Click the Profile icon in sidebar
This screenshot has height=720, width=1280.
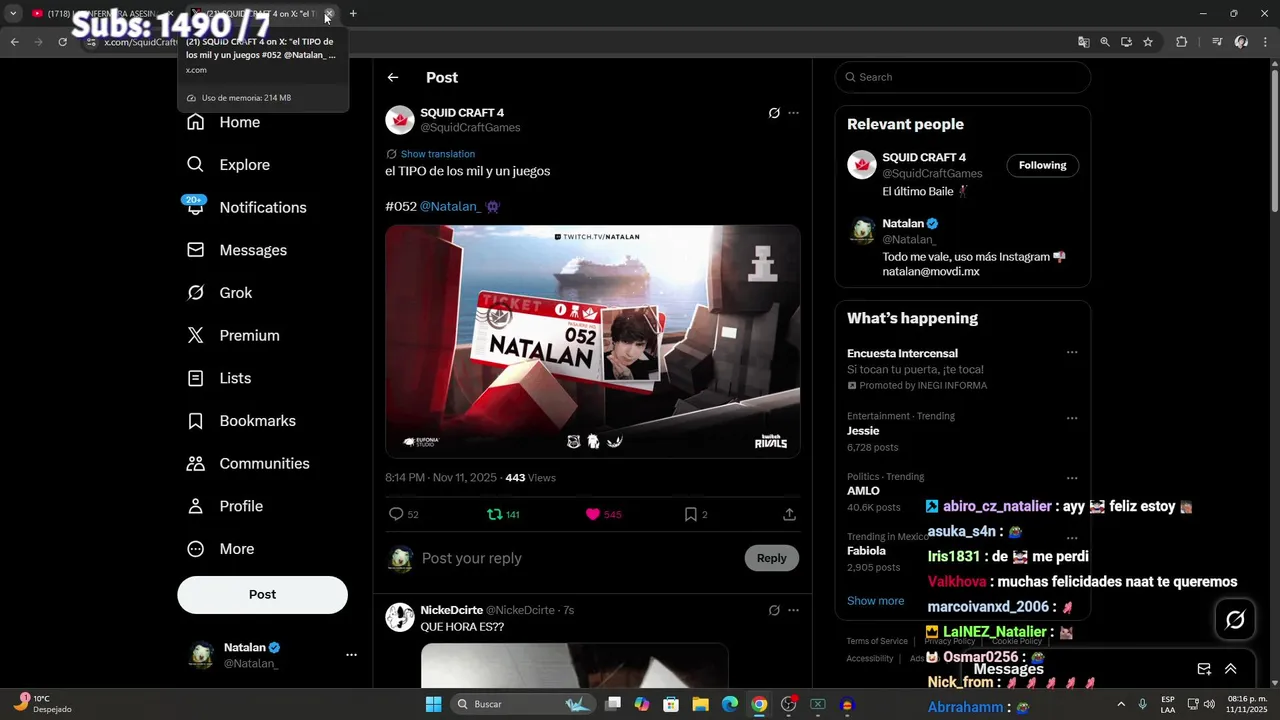(x=196, y=506)
